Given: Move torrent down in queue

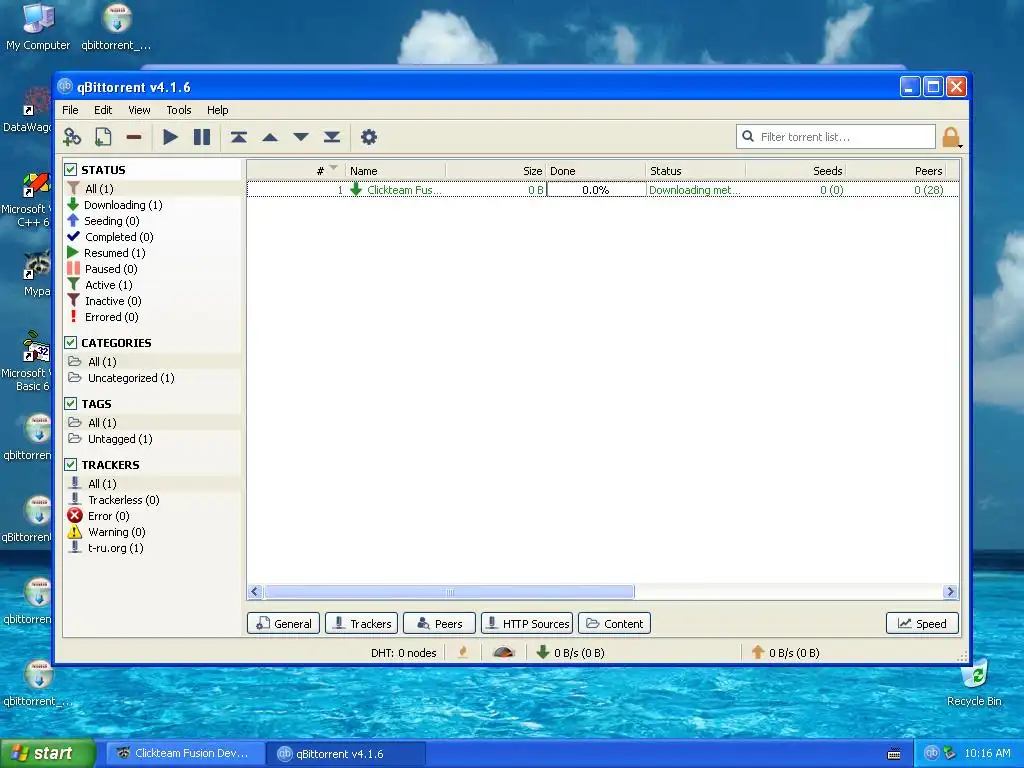Looking at the screenshot, I should pyautogui.click(x=301, y=137).
